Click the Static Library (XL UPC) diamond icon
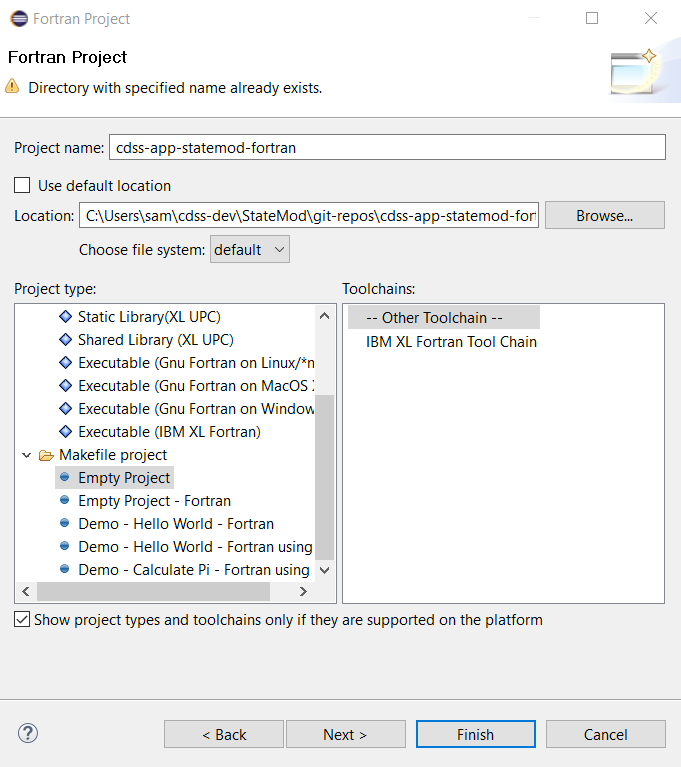The image size is (681, 767). [x=65, y=317]
